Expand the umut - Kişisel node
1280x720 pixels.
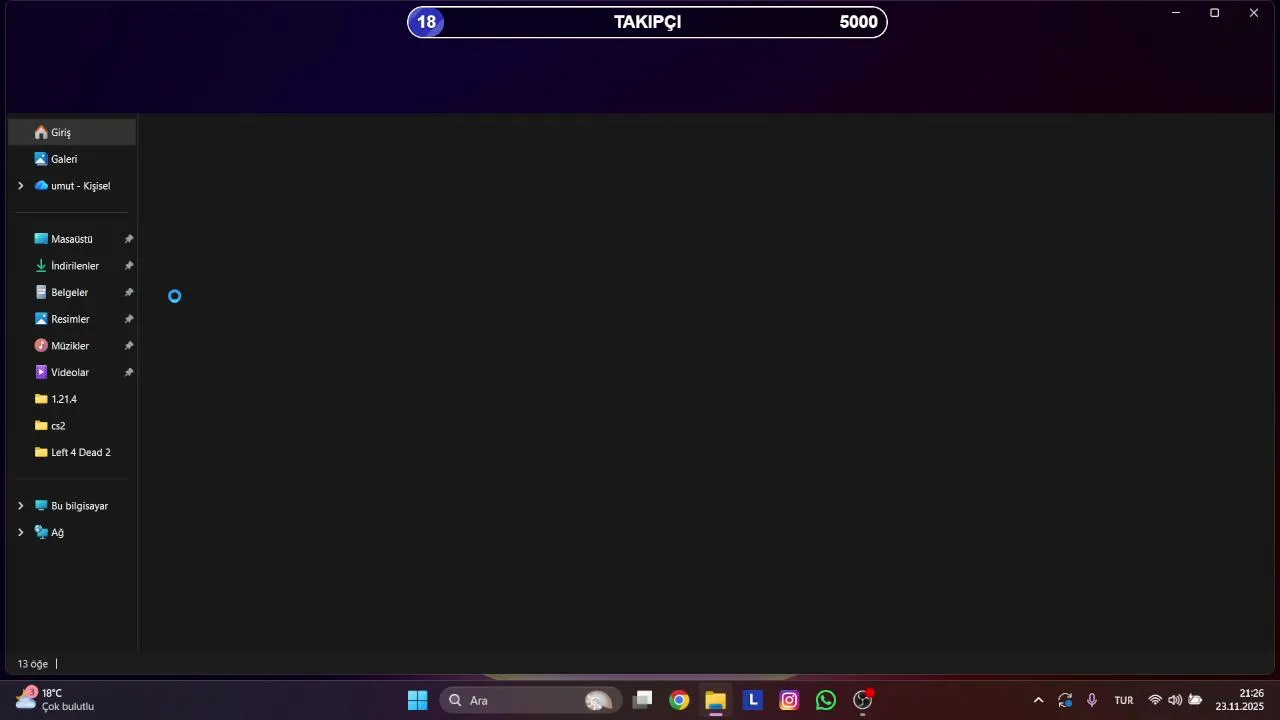point(20,186)
